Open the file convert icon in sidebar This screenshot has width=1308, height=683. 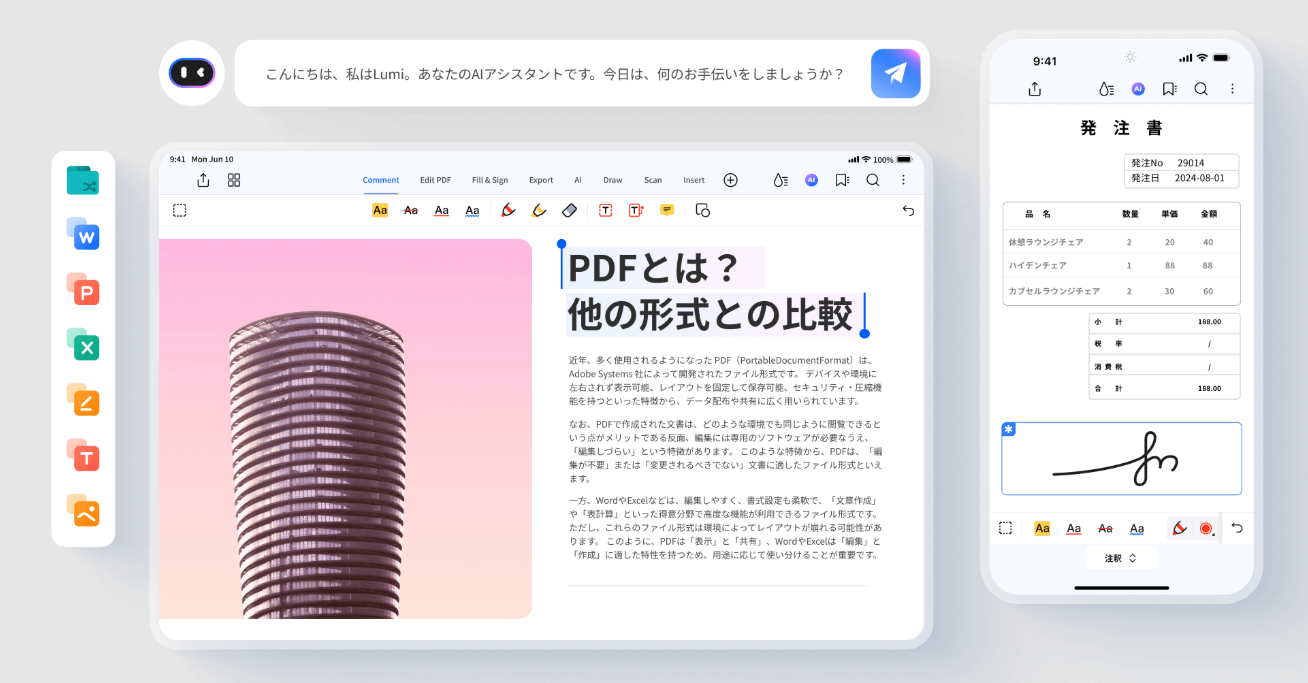(83, 181)
